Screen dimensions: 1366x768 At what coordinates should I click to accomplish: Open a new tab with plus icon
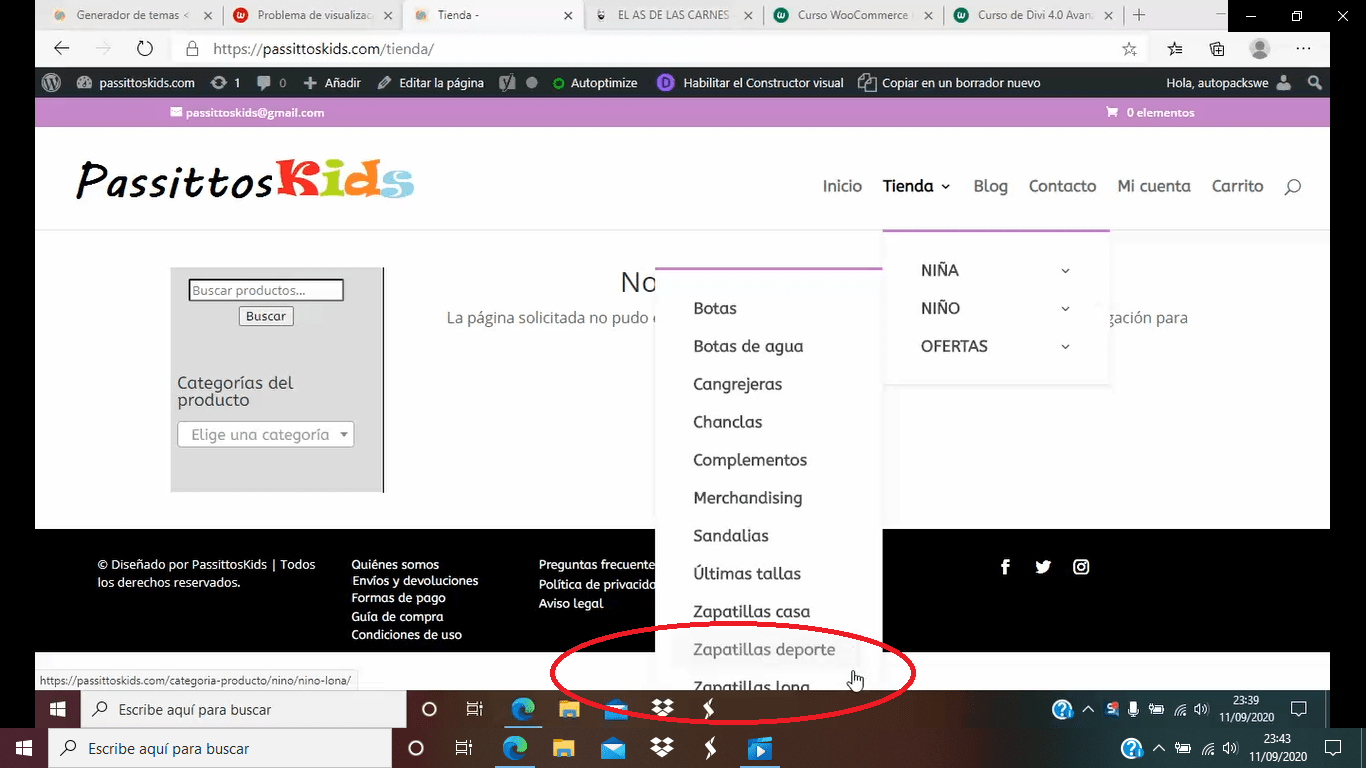[1139, 15]
